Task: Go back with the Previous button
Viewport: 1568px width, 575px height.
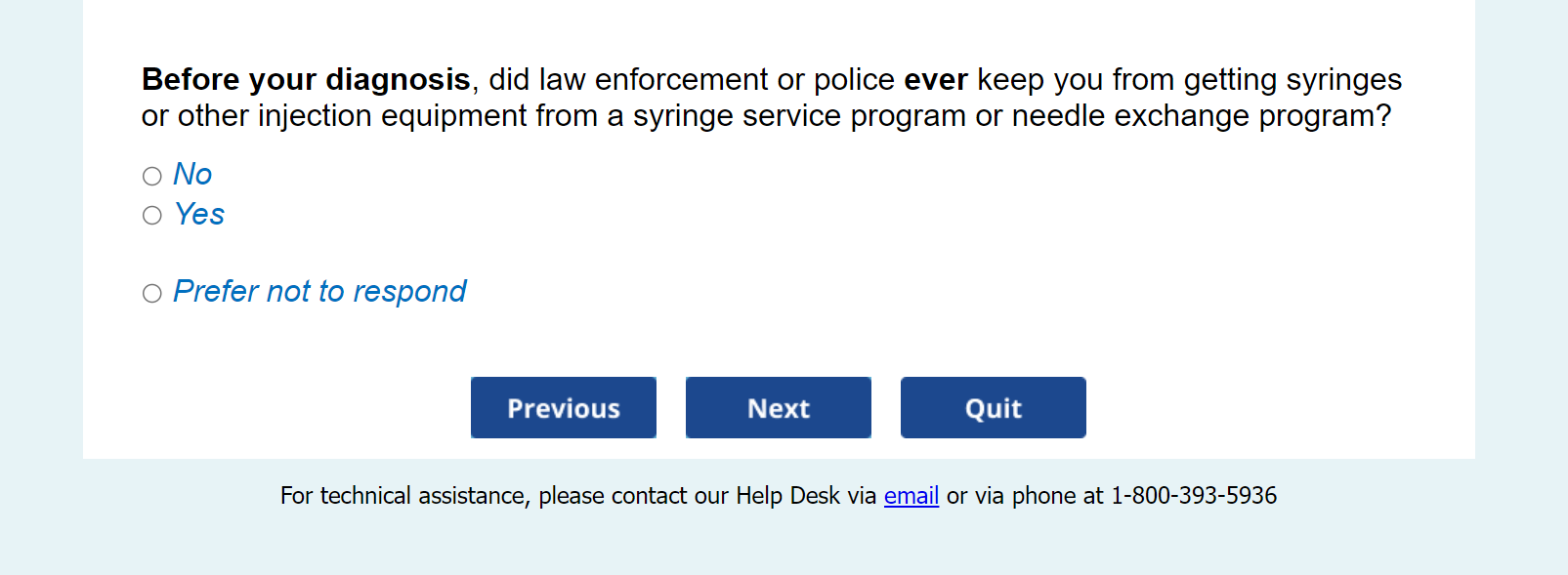Action: tap(564, 408)
